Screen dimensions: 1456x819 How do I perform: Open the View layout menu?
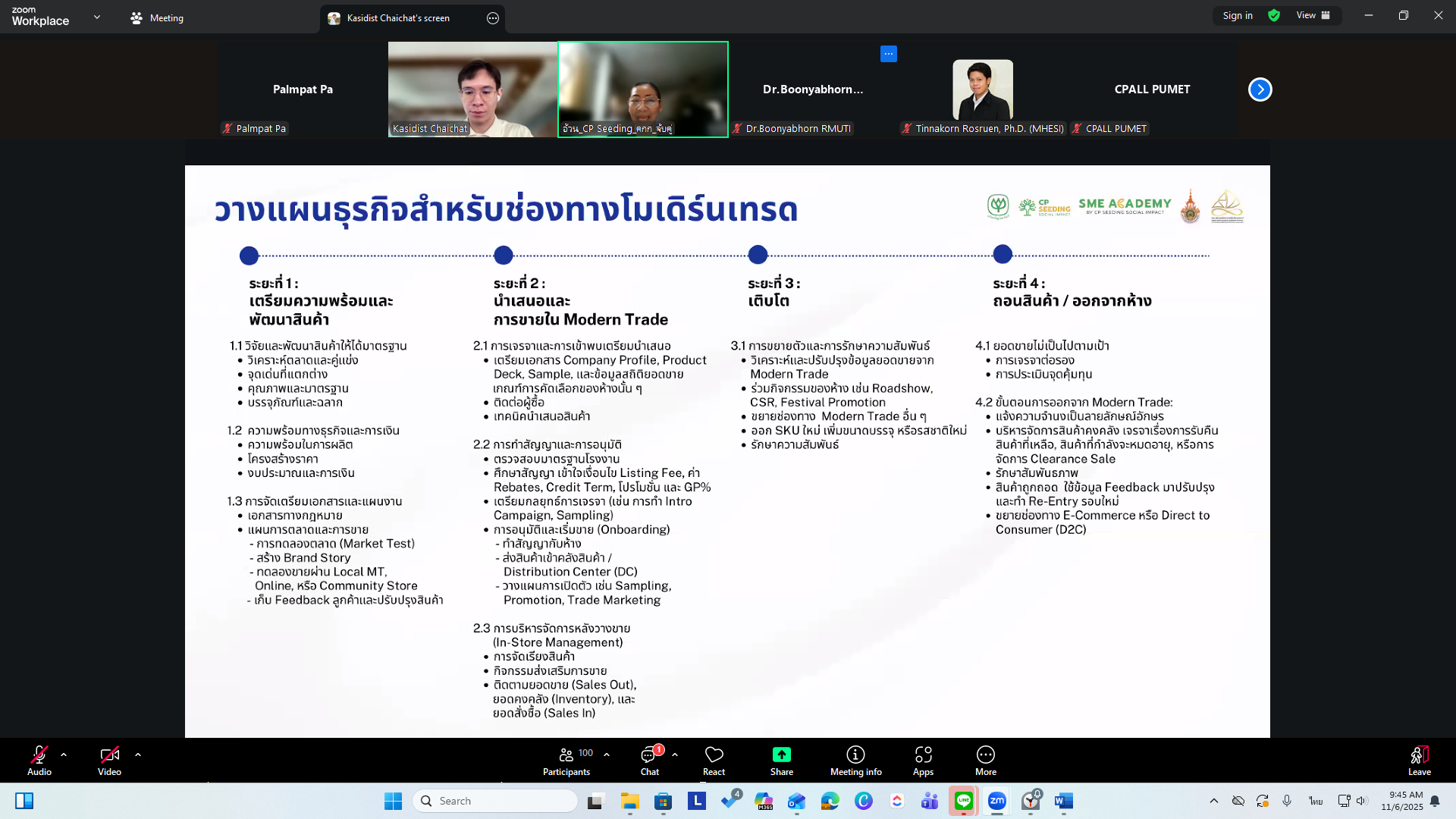click(x=1313, y=16)
